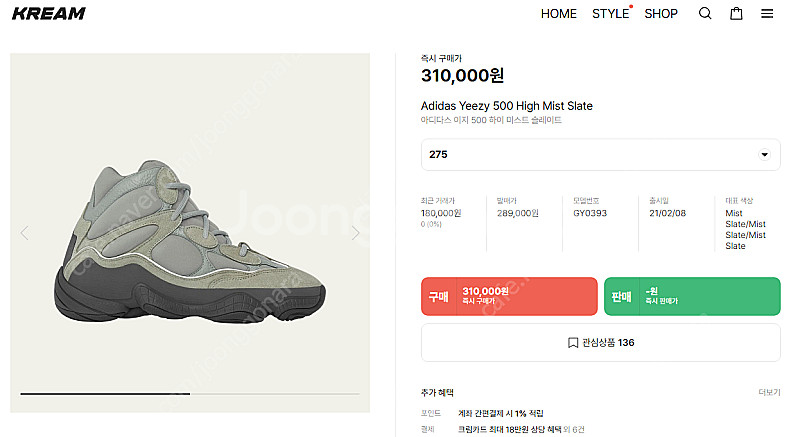Image resolution: width=800 pixels, height=437 pixels.
Task: Open the SHOP menu
Action: tap(661, 14)
